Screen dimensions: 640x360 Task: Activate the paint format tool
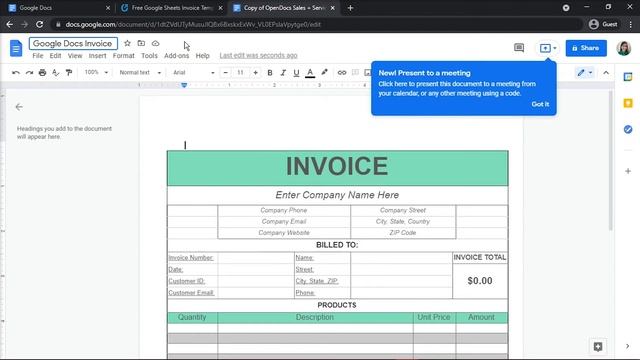[69, 73]
